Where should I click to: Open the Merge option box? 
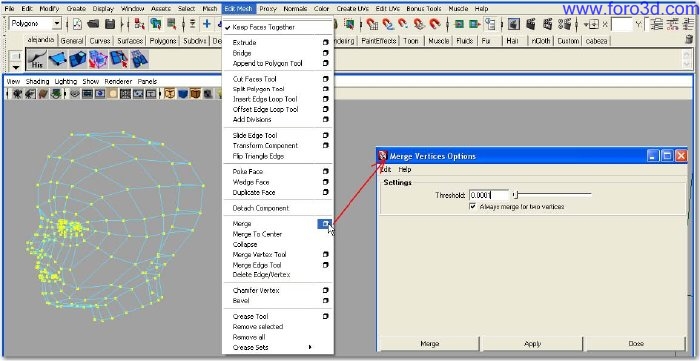[x=325, y=224]
